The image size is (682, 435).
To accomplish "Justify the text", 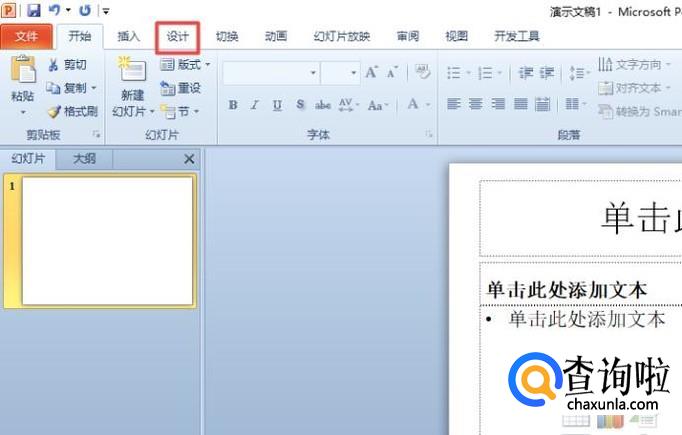I will (x=521, y=104).
